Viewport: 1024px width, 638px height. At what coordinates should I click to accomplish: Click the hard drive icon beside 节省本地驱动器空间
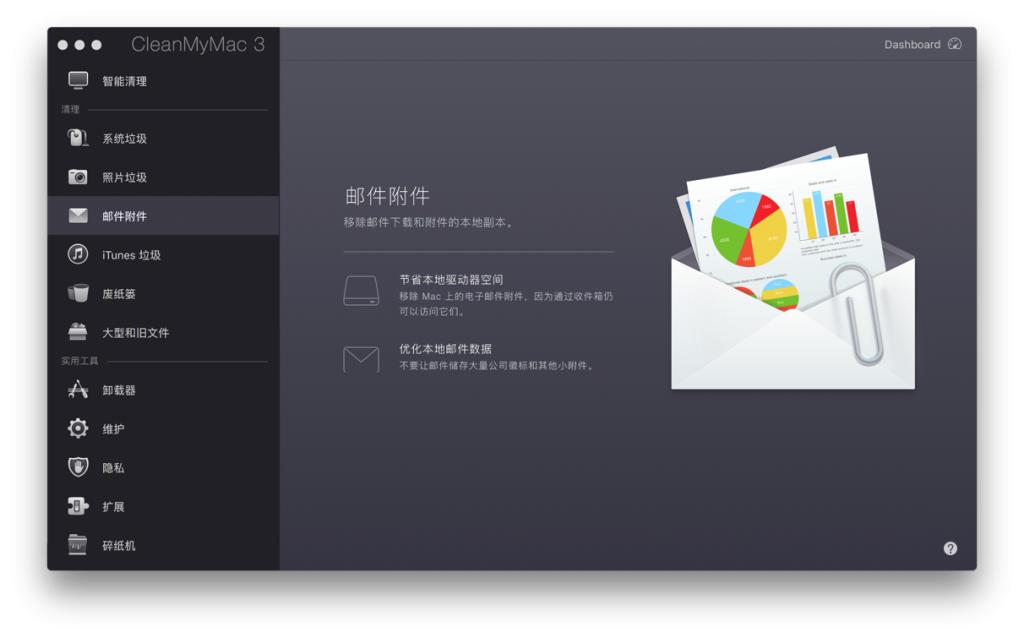(363, 290)
